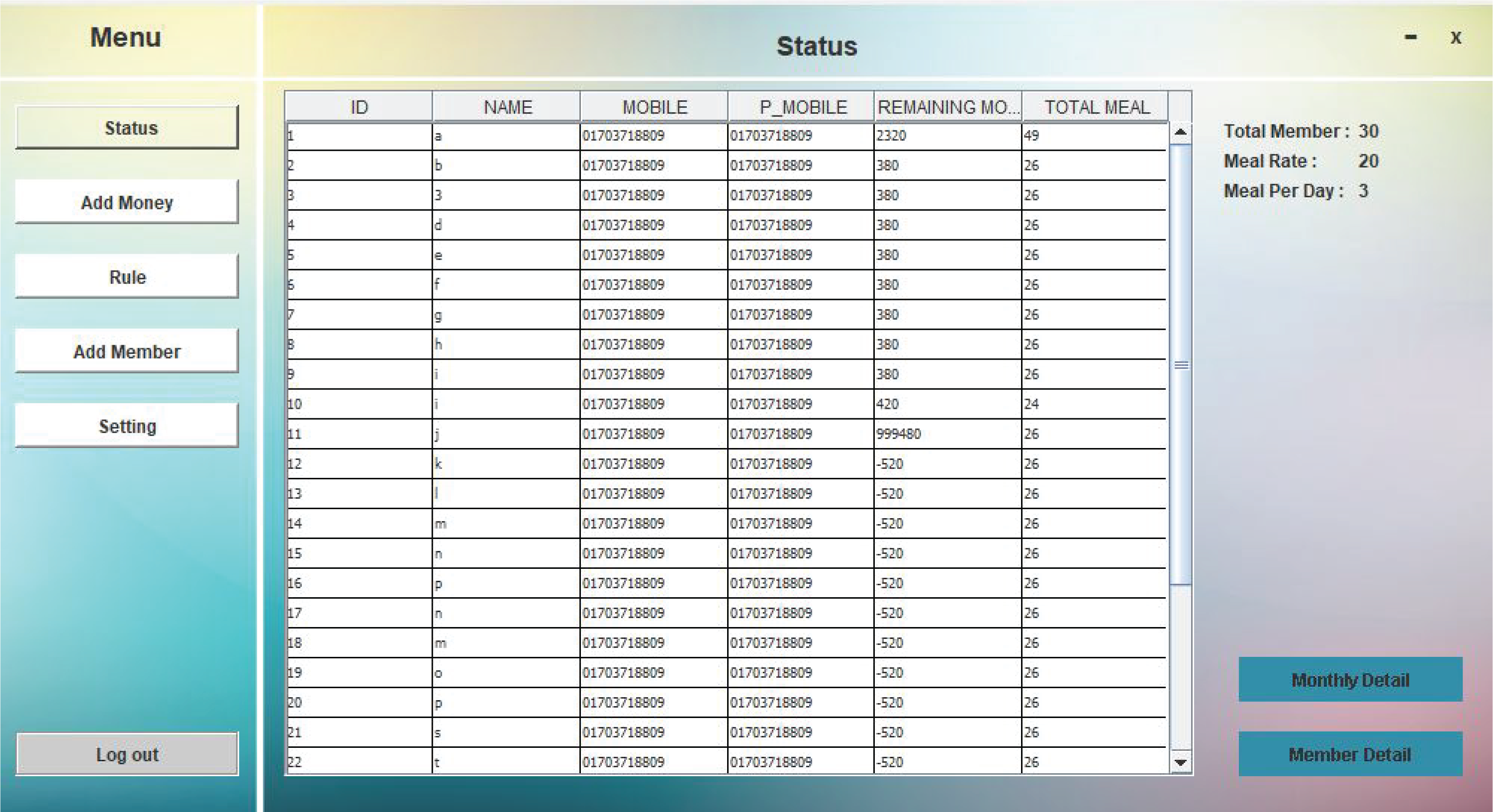Click the ID column header
The height and width of the screenshot is (812, 1493).
tap(359, 107)
